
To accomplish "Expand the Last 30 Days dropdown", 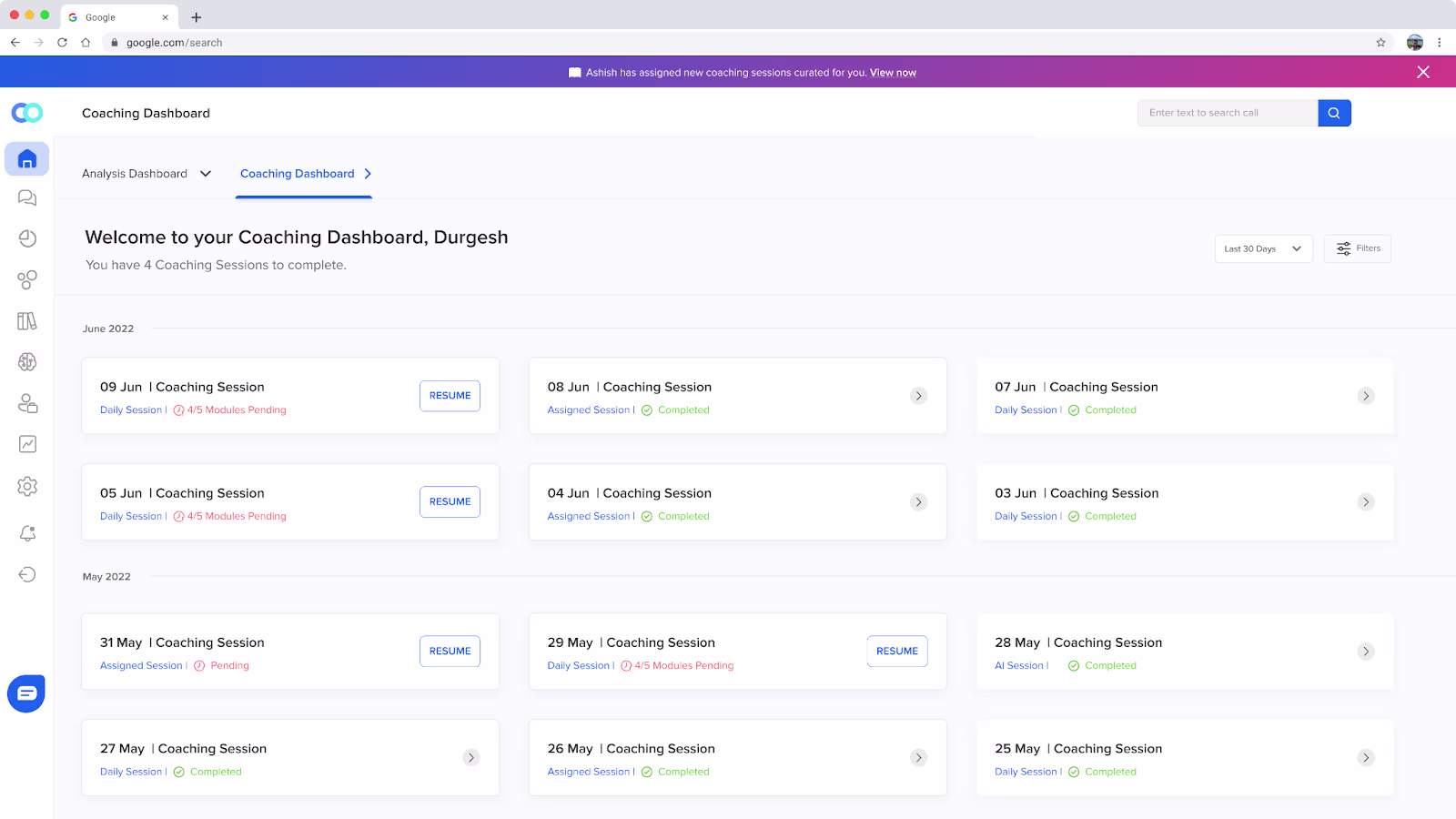I will pyautogui.click(x=1263, y=248).
